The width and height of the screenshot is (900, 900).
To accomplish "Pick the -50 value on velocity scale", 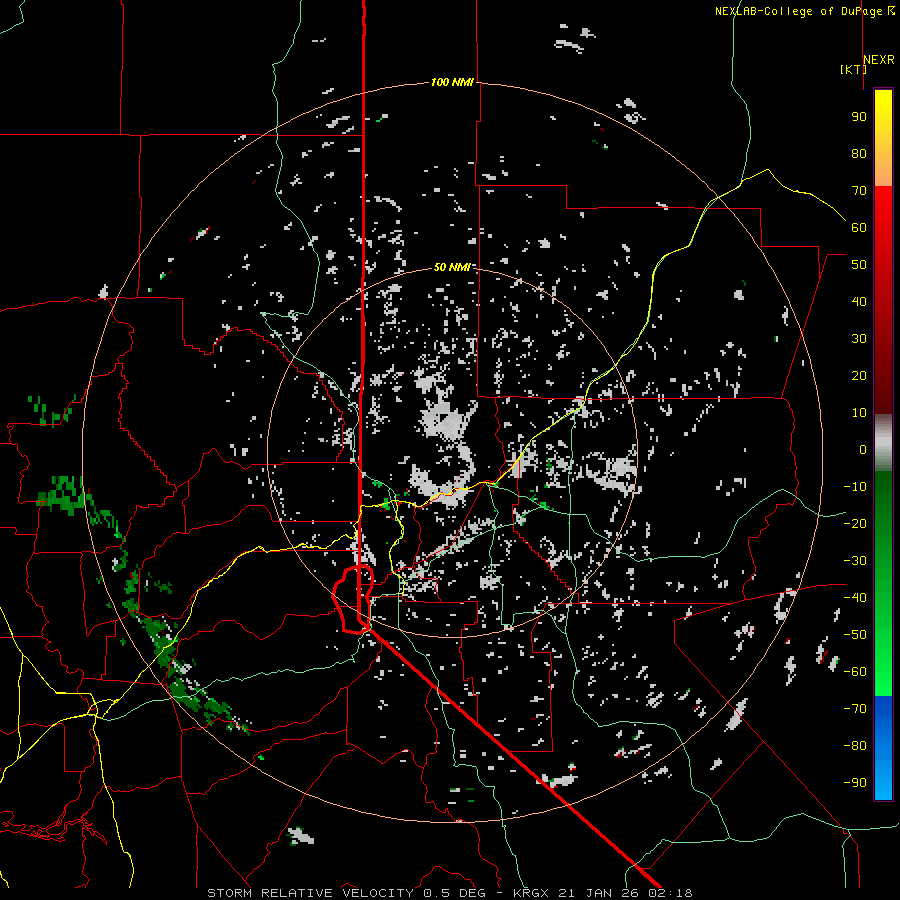I will 855,635.
